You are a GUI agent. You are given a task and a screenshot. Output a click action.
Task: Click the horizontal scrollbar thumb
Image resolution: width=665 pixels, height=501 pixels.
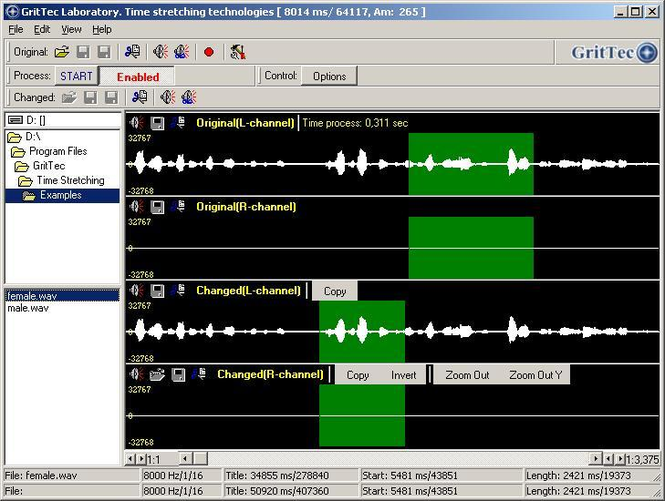(201, 459)
